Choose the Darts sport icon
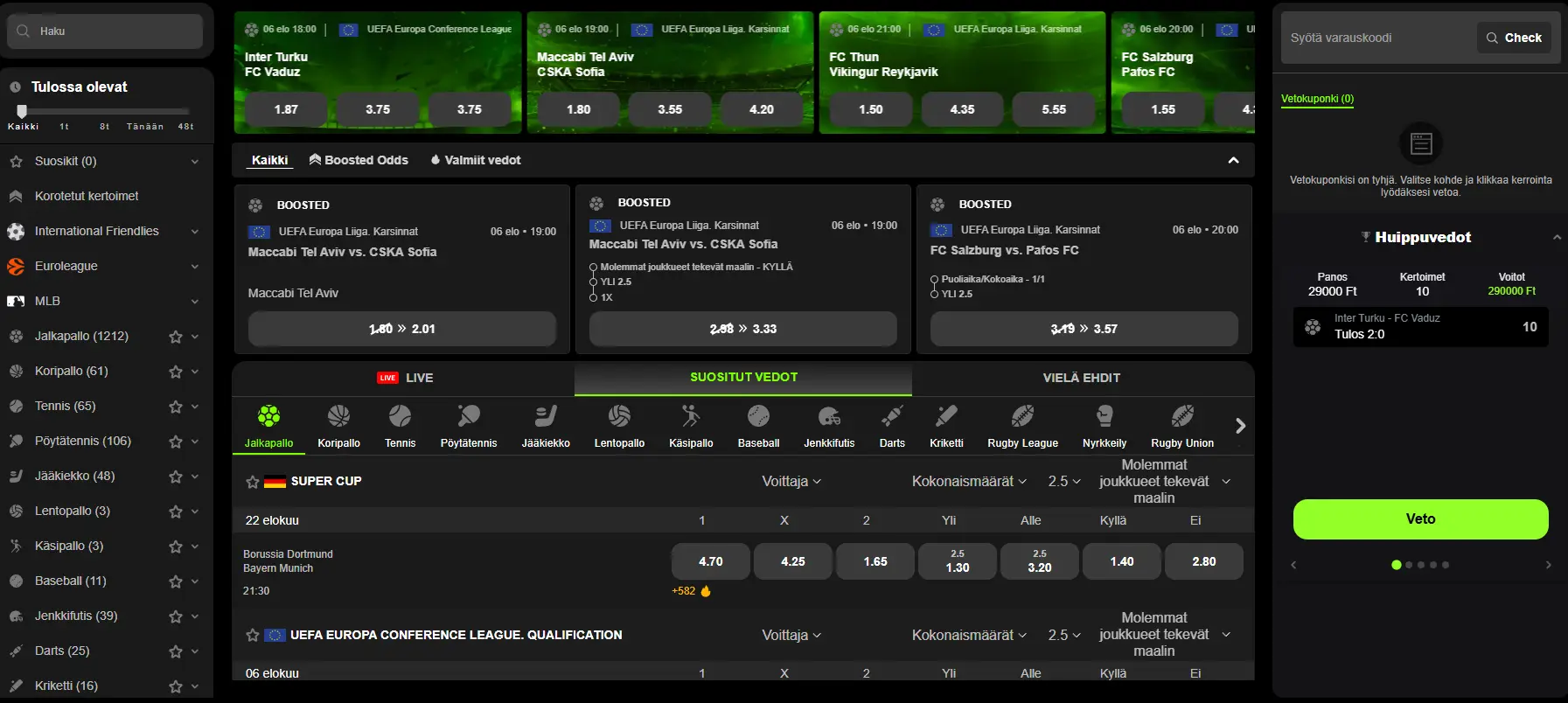Image resolution: width=1568 pixels, height=703 pixels. (892, 415)
